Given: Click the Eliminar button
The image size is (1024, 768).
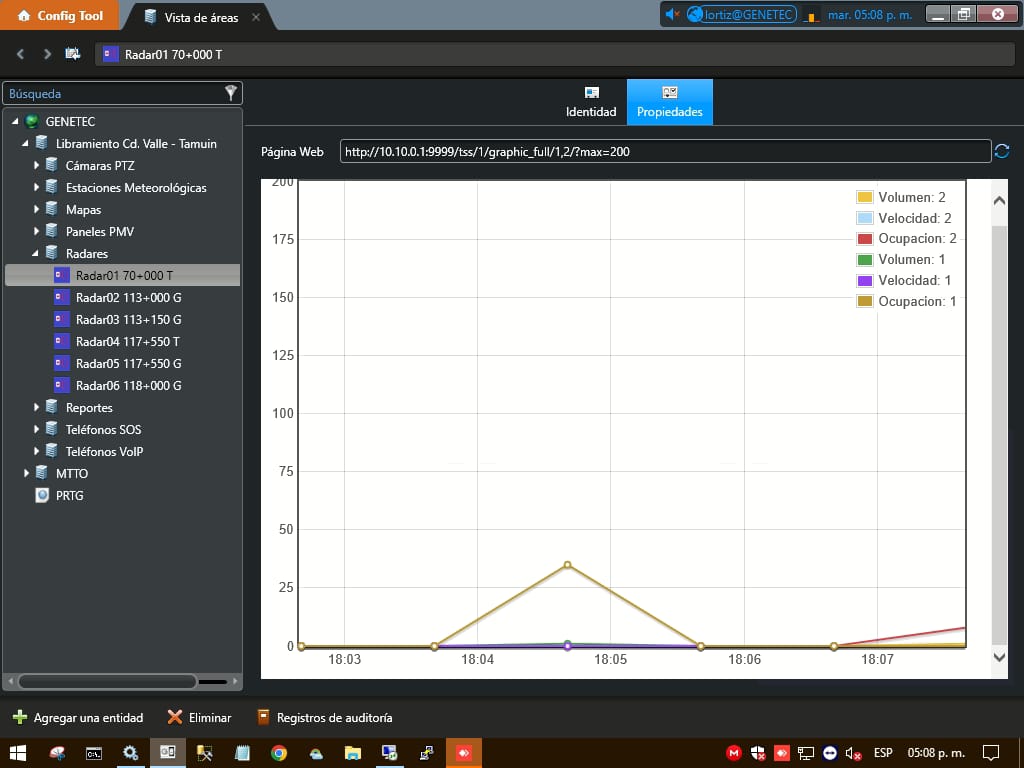Looking at the screenshot, I should point(199,717).
